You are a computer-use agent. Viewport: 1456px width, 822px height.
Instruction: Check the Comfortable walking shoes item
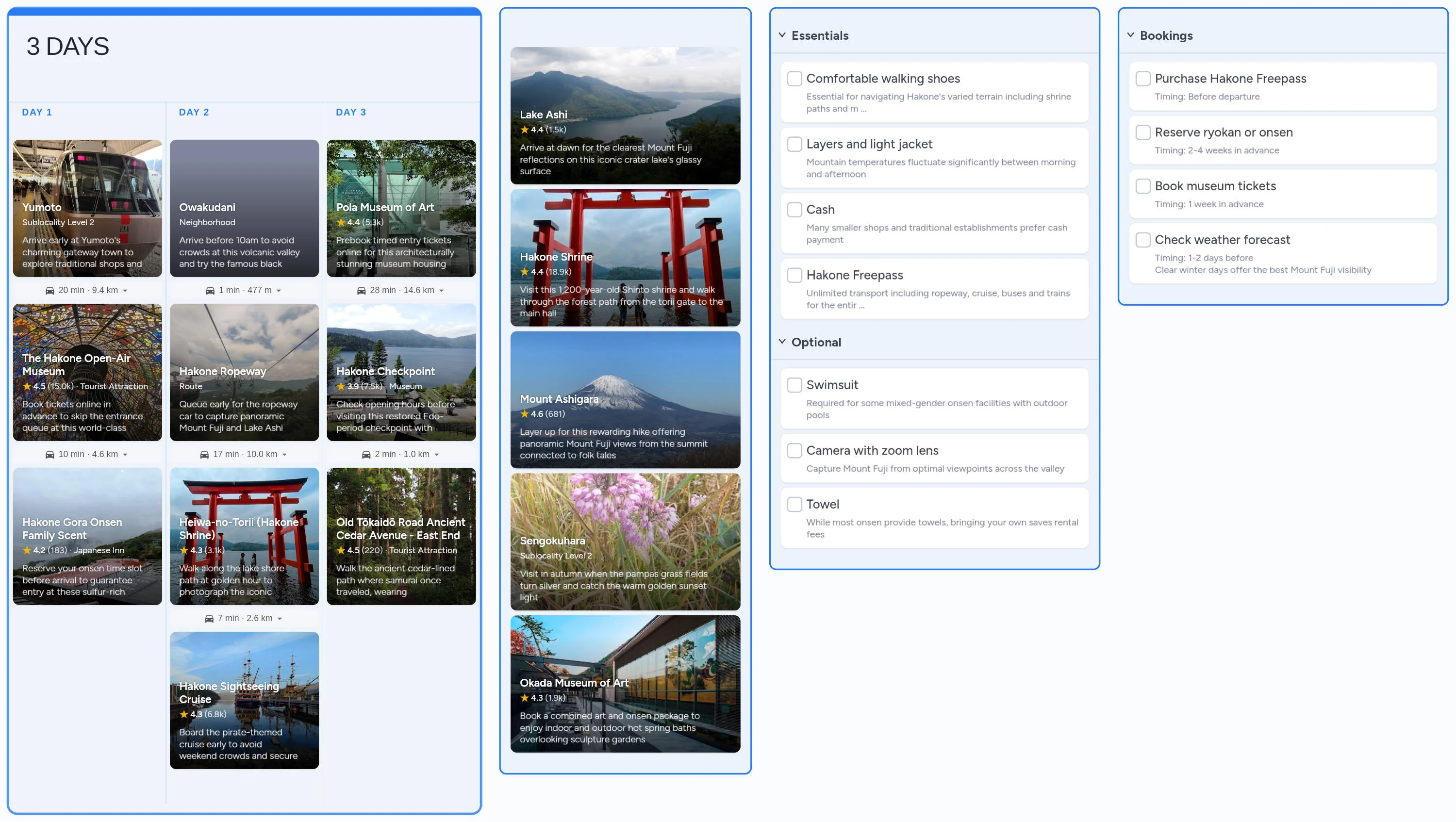pos(794,79)
